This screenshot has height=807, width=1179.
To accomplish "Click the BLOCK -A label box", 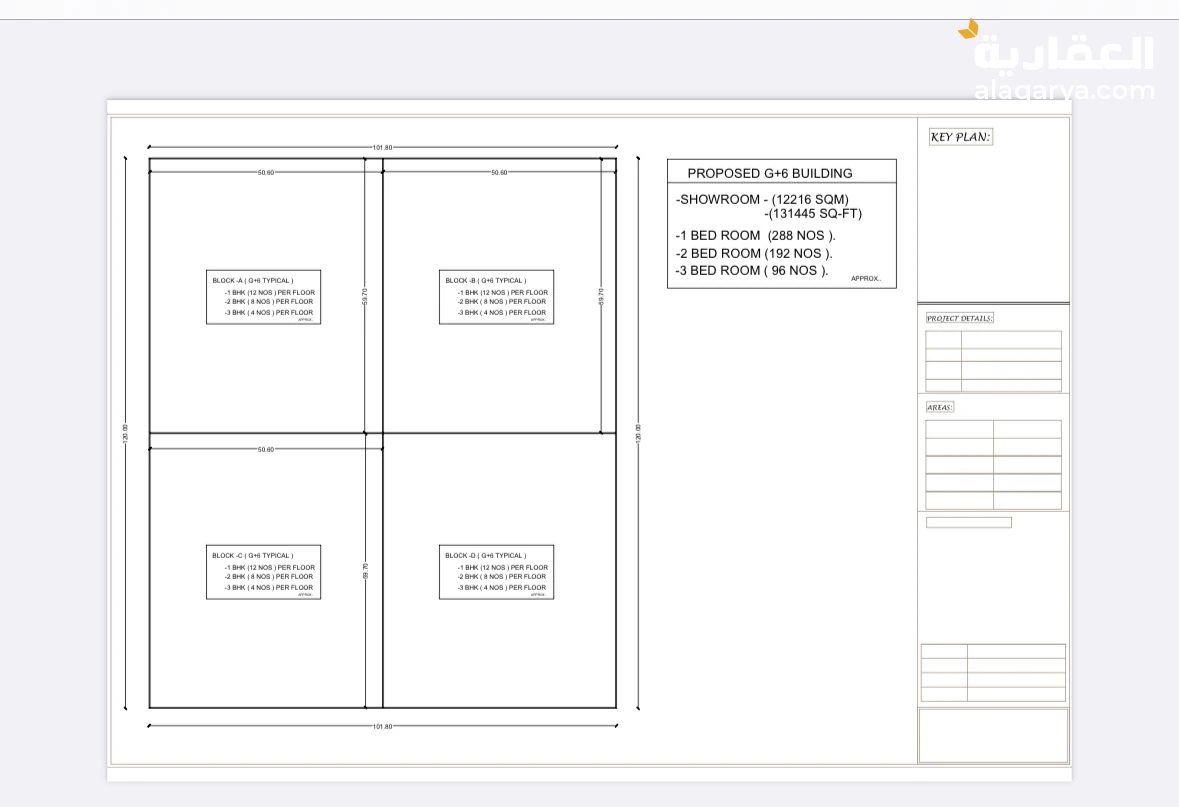I will click(263, 297).
